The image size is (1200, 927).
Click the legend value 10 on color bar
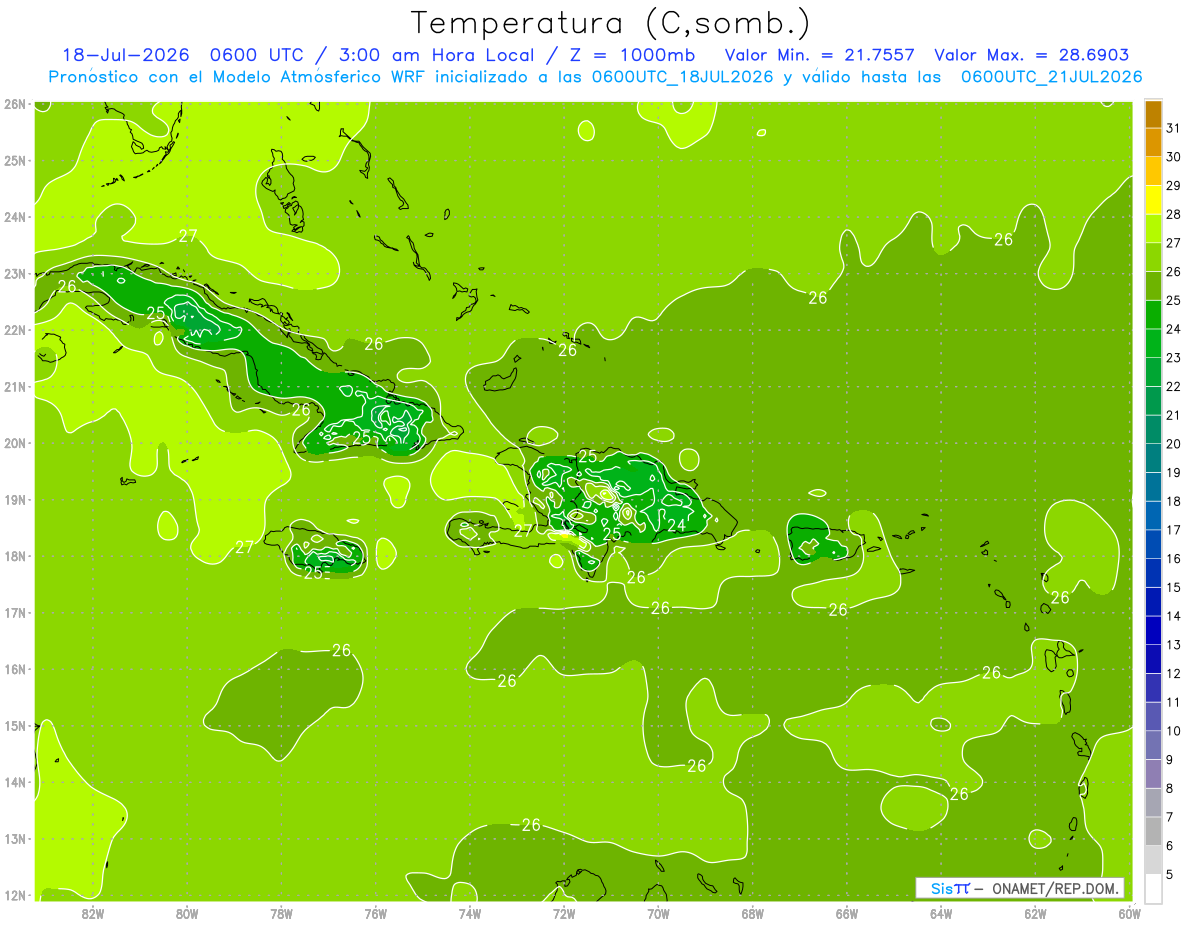[x=1173, y=731]
